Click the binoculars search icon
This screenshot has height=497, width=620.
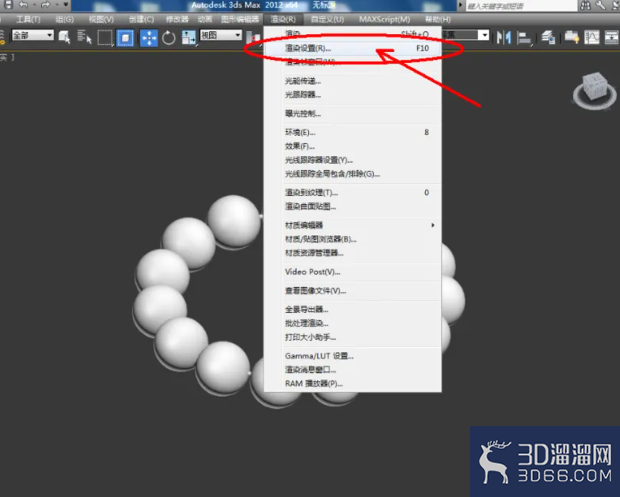(585, 5)
